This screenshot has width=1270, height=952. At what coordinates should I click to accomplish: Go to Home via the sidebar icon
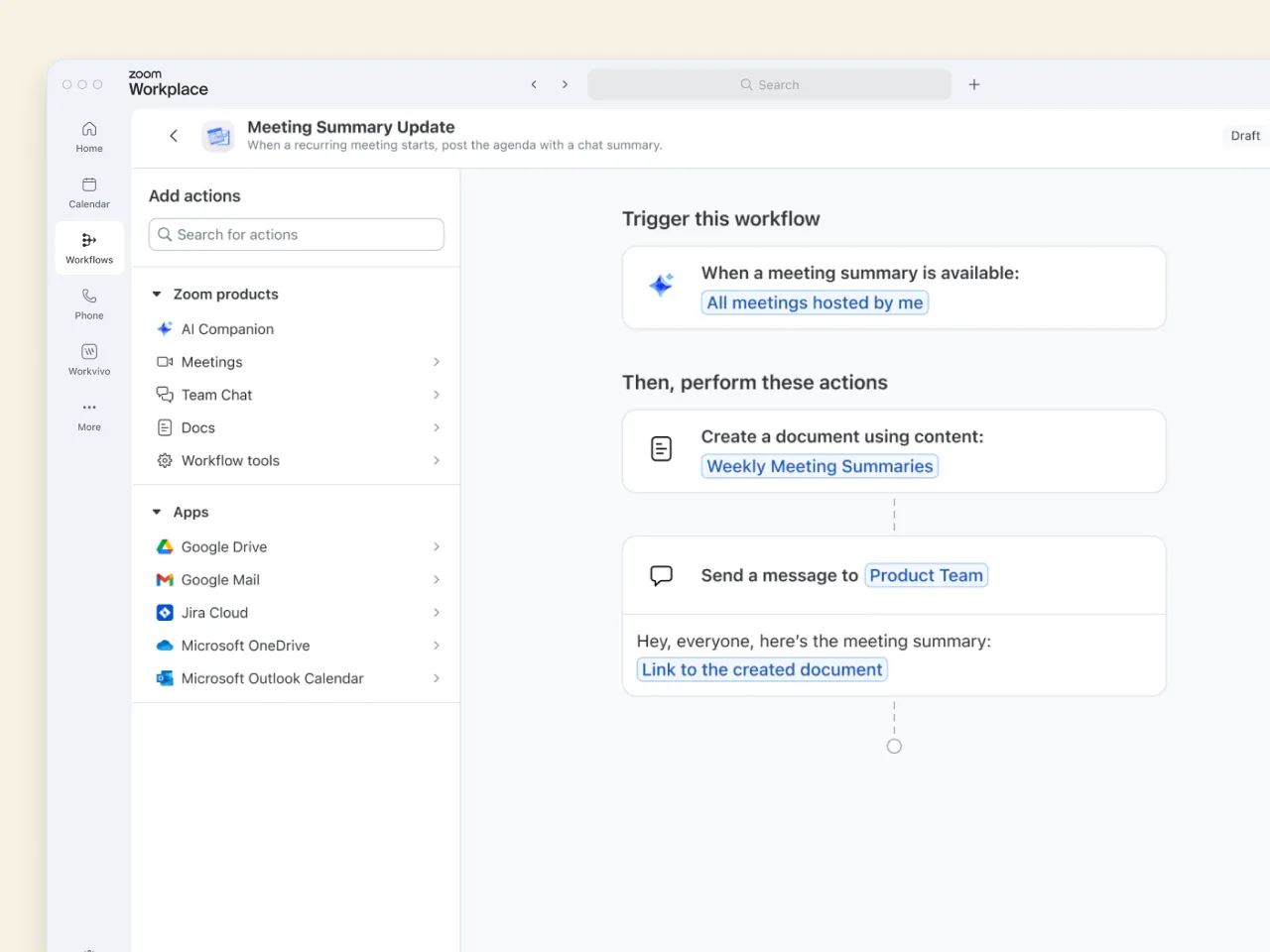pyautogui.click(x=89, y=134)
